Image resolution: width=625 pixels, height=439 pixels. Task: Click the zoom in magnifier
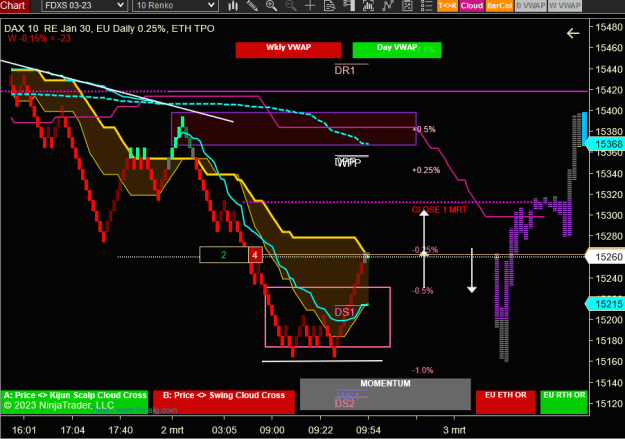271,6
